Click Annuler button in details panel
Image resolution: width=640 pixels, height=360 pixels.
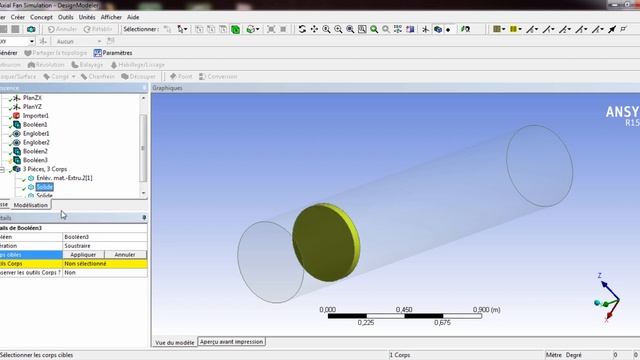tap(125, 254)
